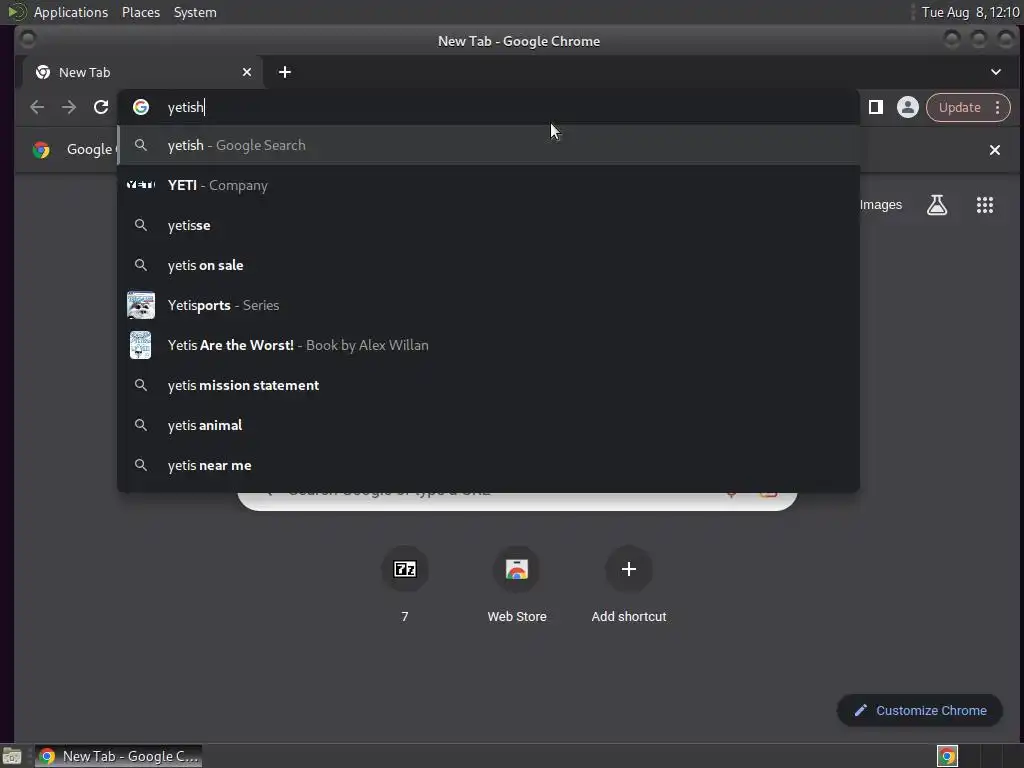The image size is (1024, 768).
Task: Click the Customize Chrome button
Action: pos(920,711)
